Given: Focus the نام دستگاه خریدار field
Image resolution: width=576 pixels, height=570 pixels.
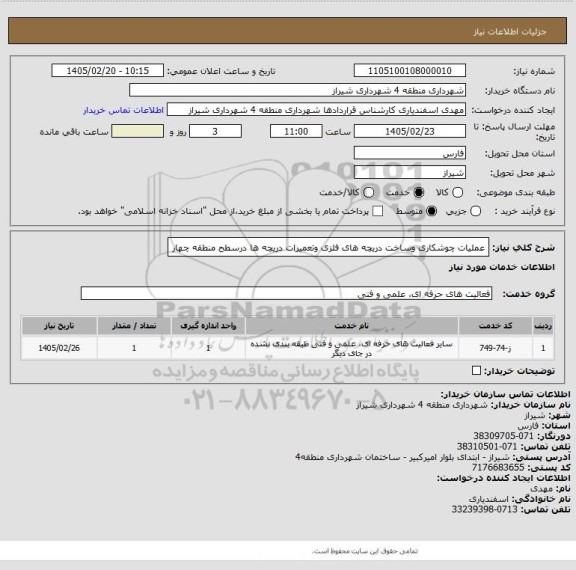Looking at the screenshot, I should pos(298,90).
